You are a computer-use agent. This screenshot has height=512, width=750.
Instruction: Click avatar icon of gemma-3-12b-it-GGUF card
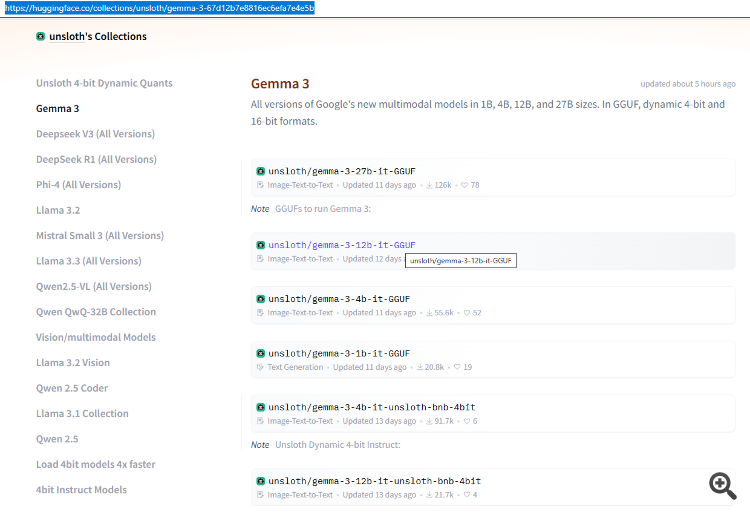coord(261,245)
